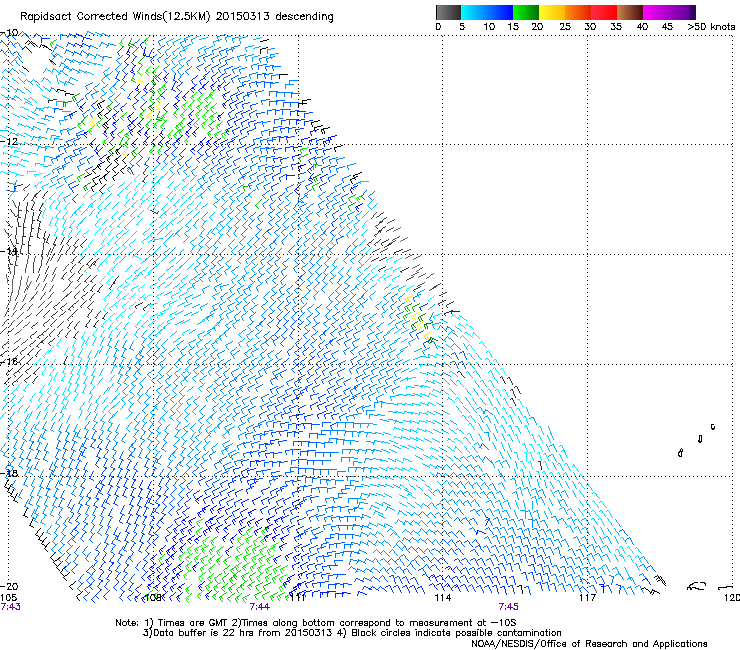
Task: Click the date 20150313 in the title
Action: pos(243,17)
